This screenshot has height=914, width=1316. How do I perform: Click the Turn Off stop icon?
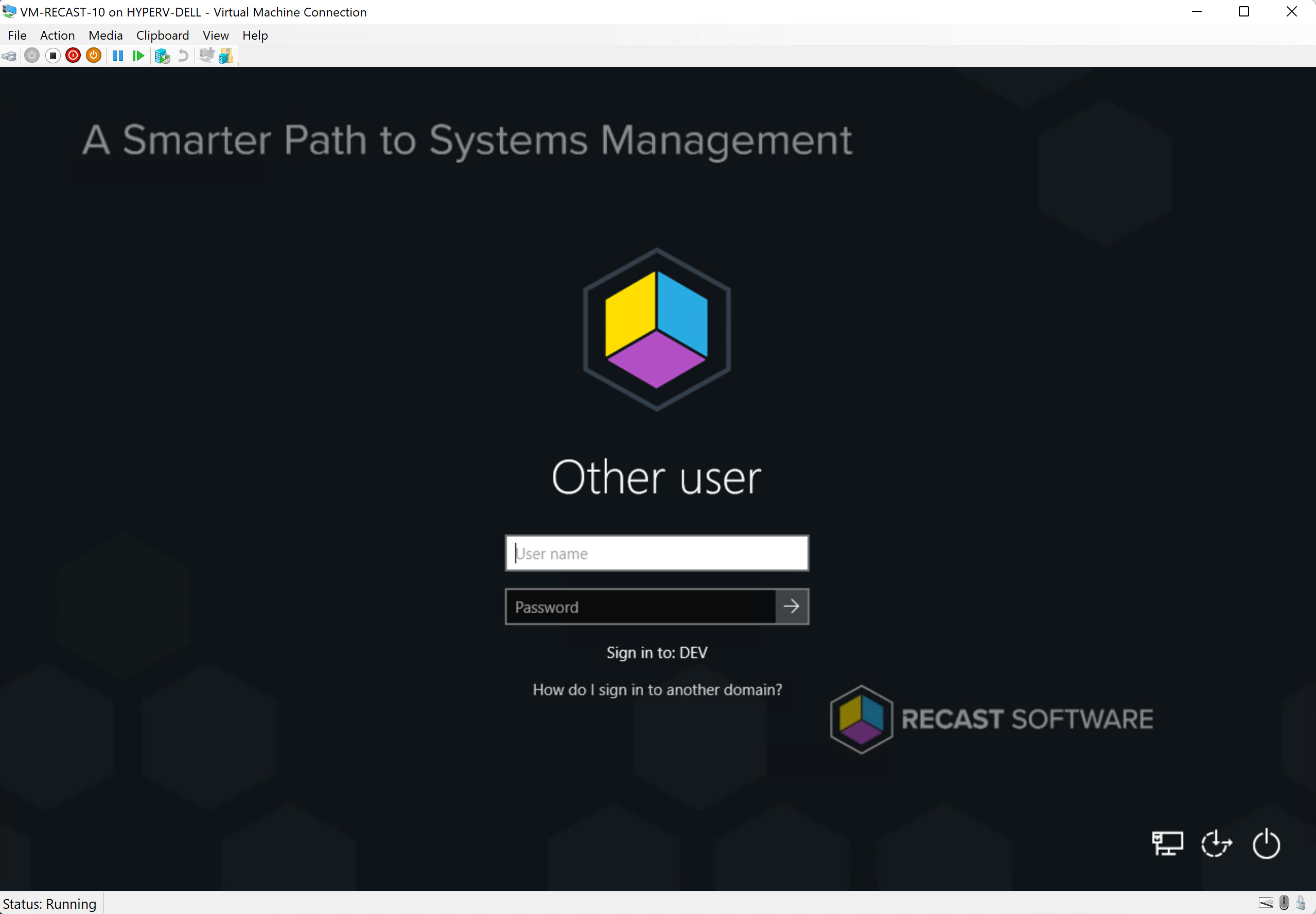pos(52,56)
